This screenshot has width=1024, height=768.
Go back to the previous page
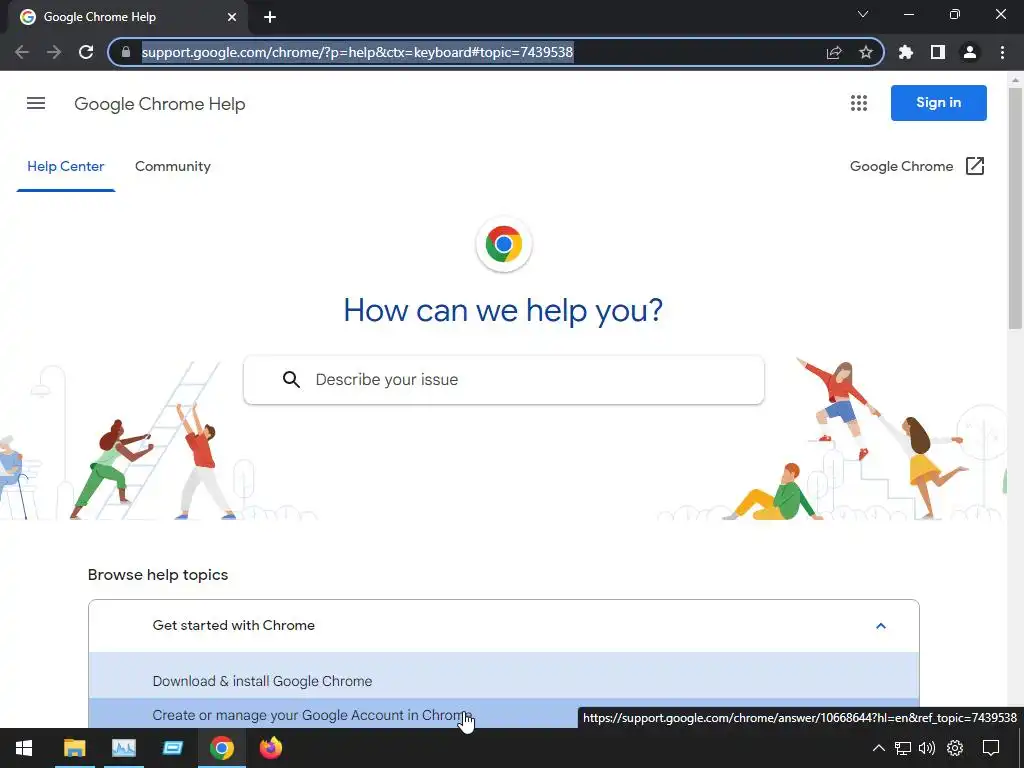pyautogui.click(x=22, y=52)
